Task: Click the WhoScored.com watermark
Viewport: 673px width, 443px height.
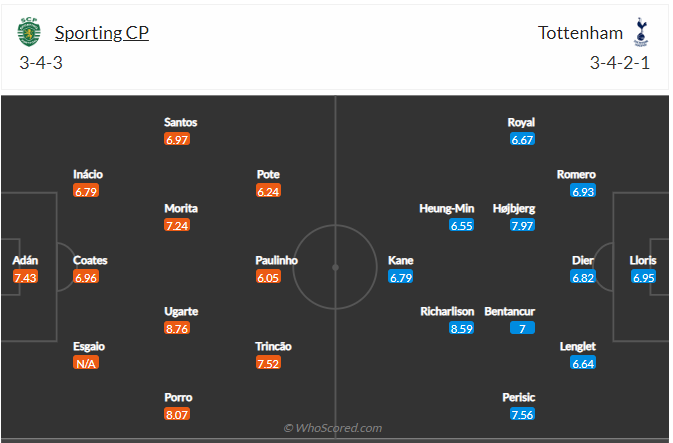Action: tap(333, 428)
